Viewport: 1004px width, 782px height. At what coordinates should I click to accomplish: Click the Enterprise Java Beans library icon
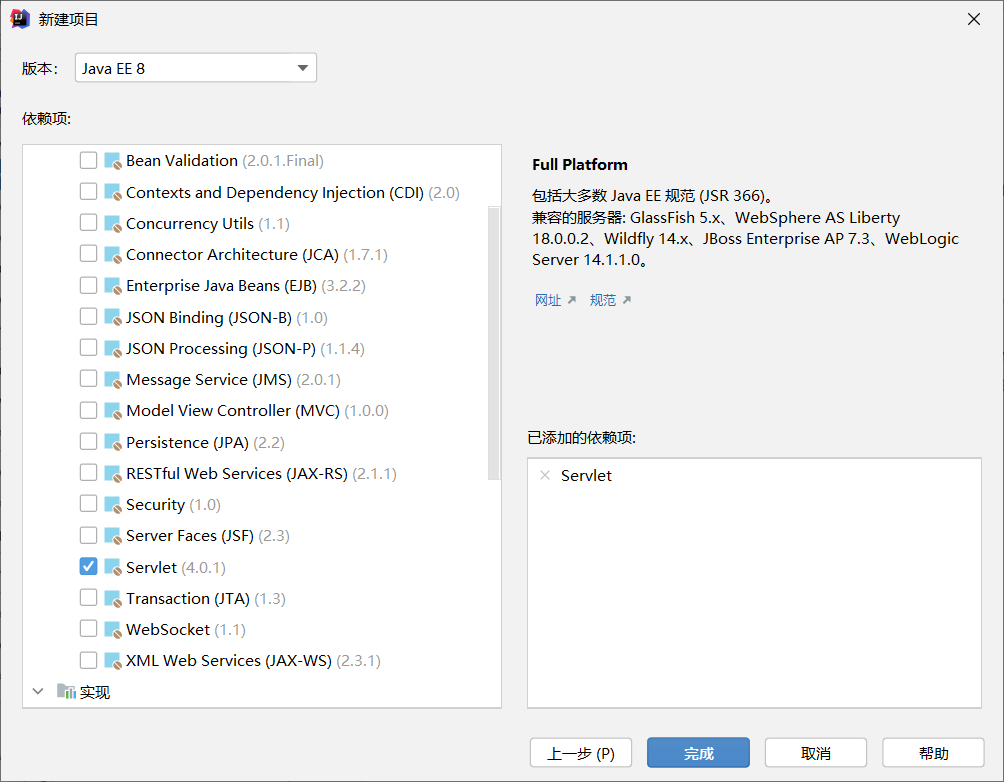coord(113,286)
